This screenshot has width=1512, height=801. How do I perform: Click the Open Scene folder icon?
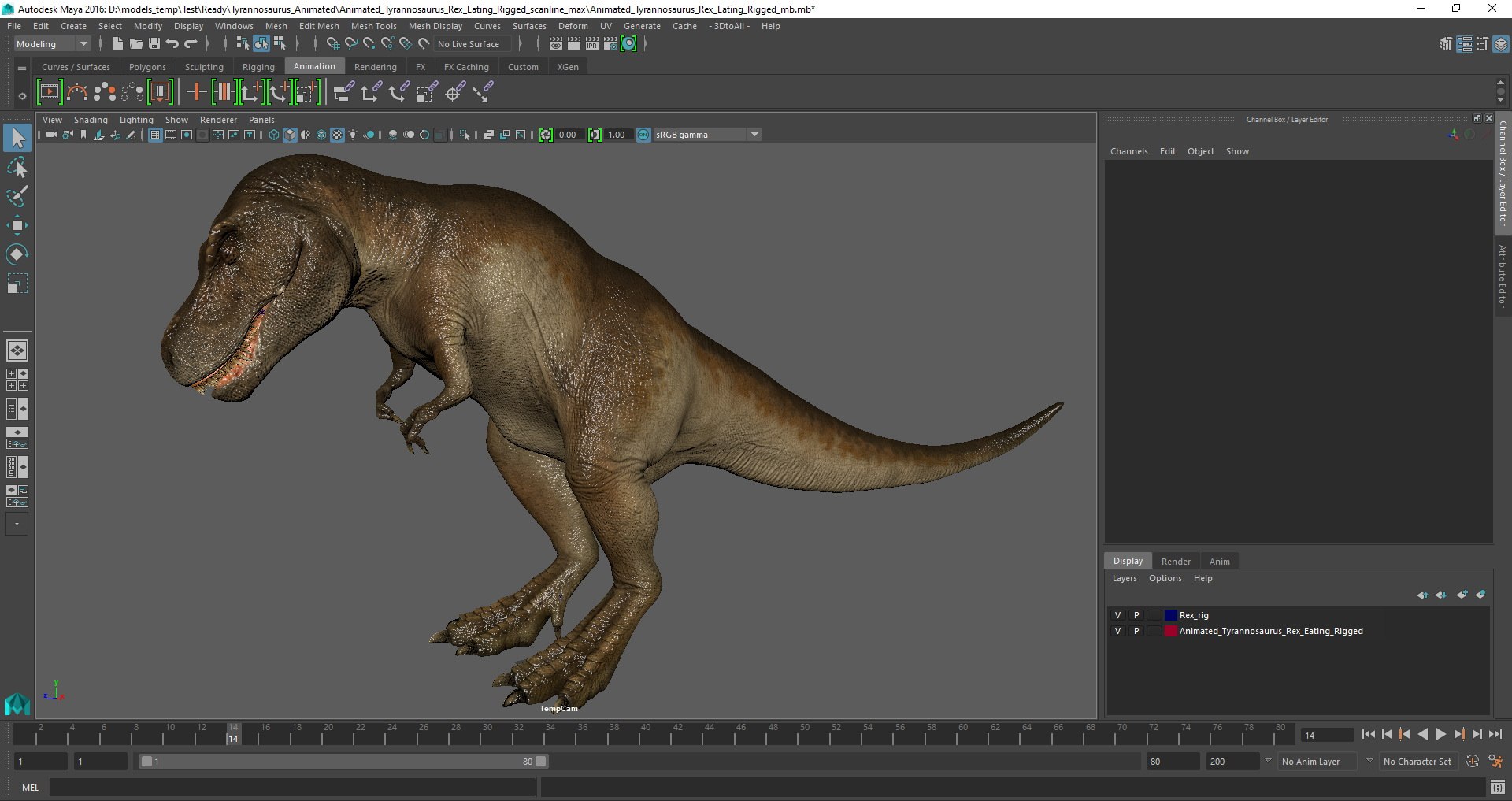pyautogui.click(x=135, y=44)
